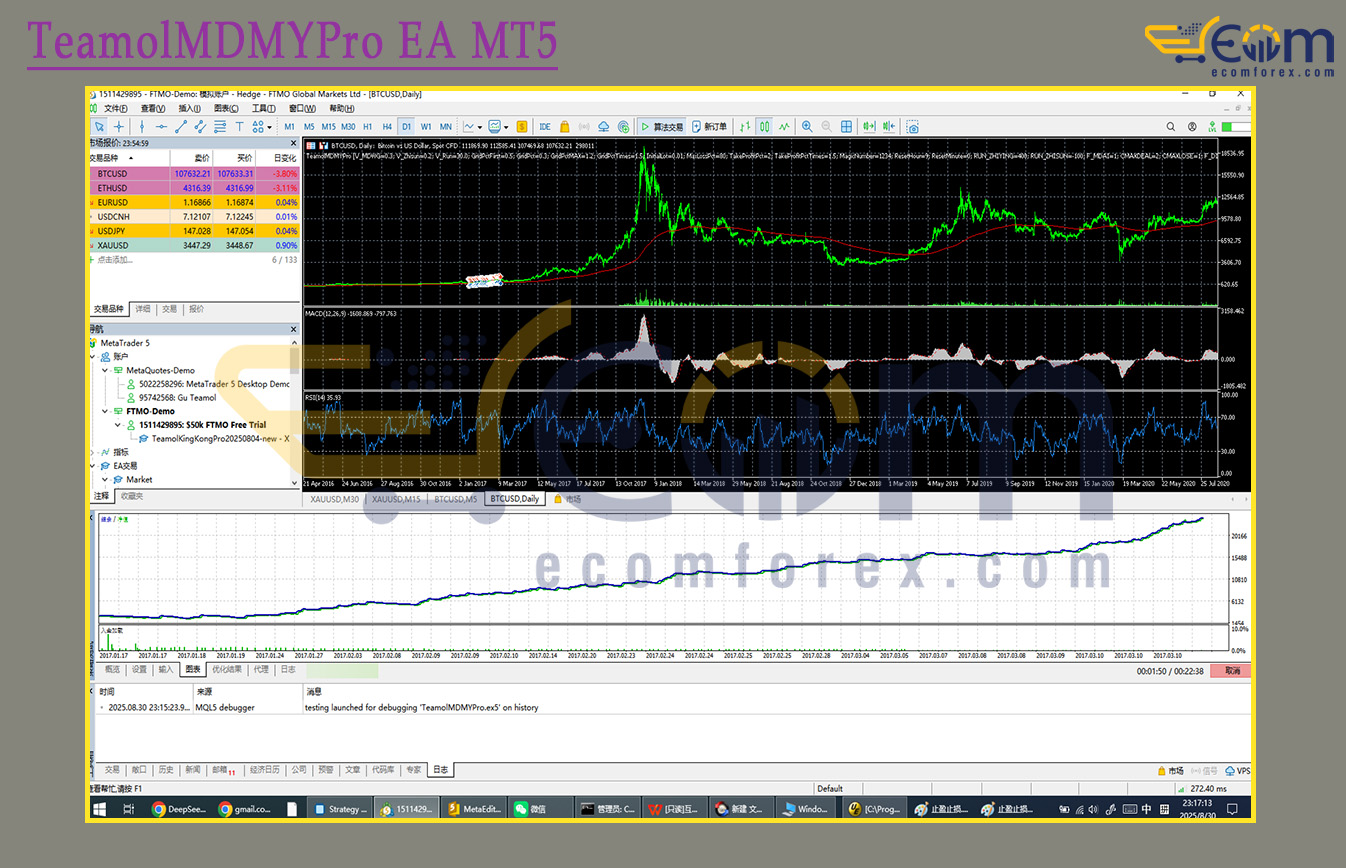The image size is (1346, 868).
Task: Select the text label tool
Action: point(239,127)
